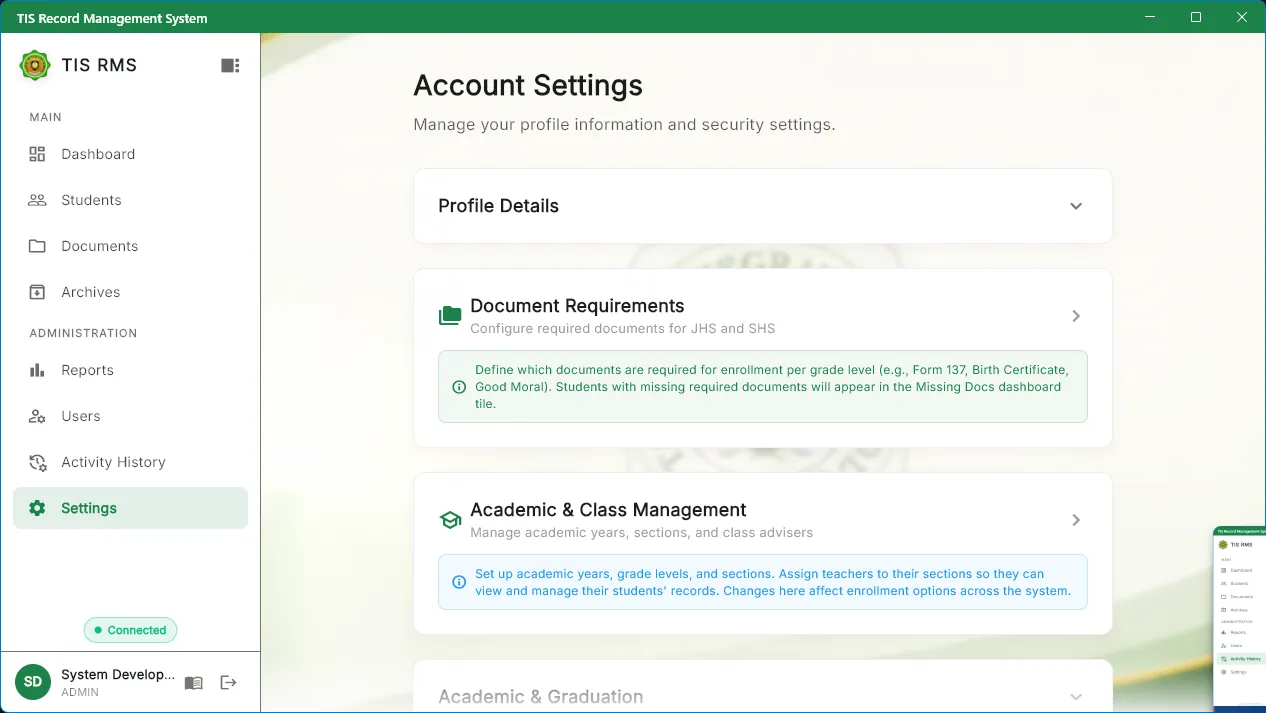1266x713 pixels.
Task: Click the Account Settings heading
Action: [x=528, y=85]
